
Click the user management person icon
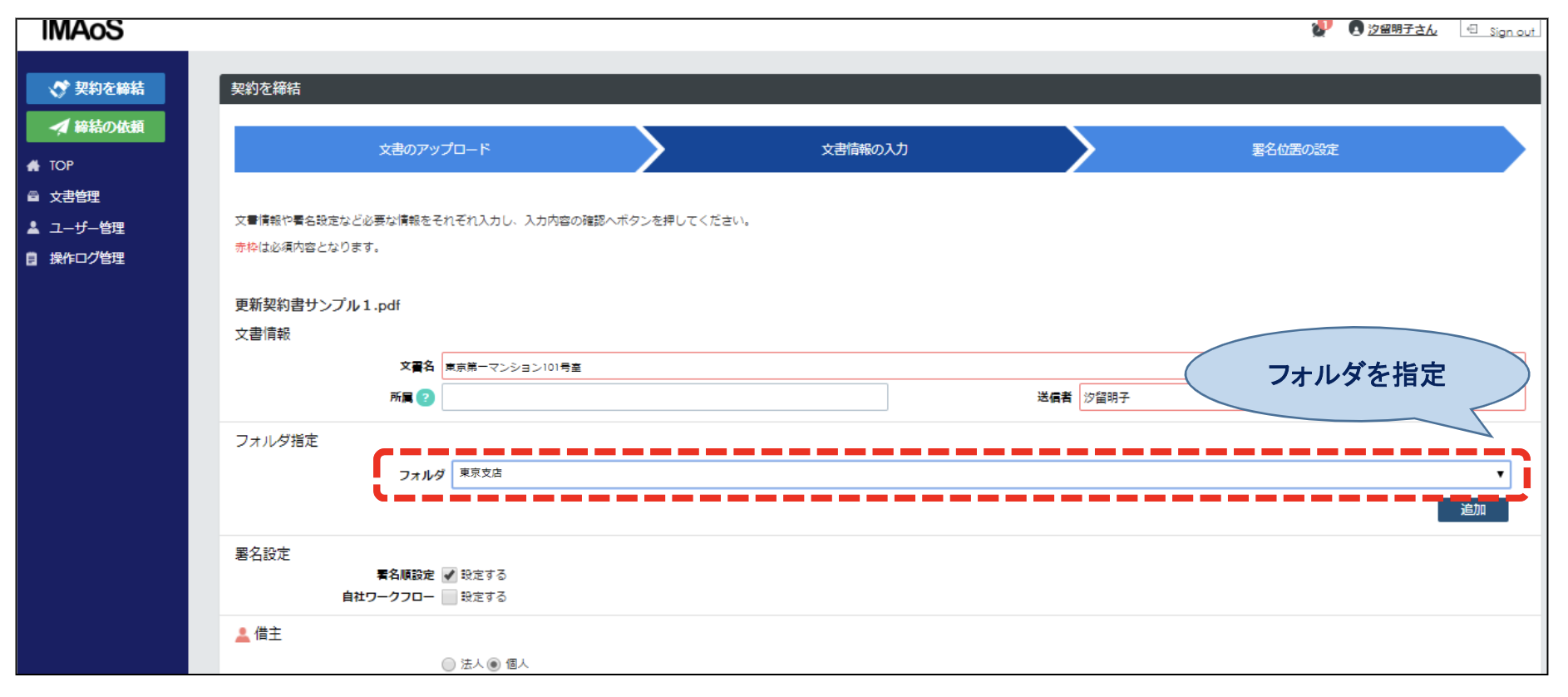tap(33, 227)
